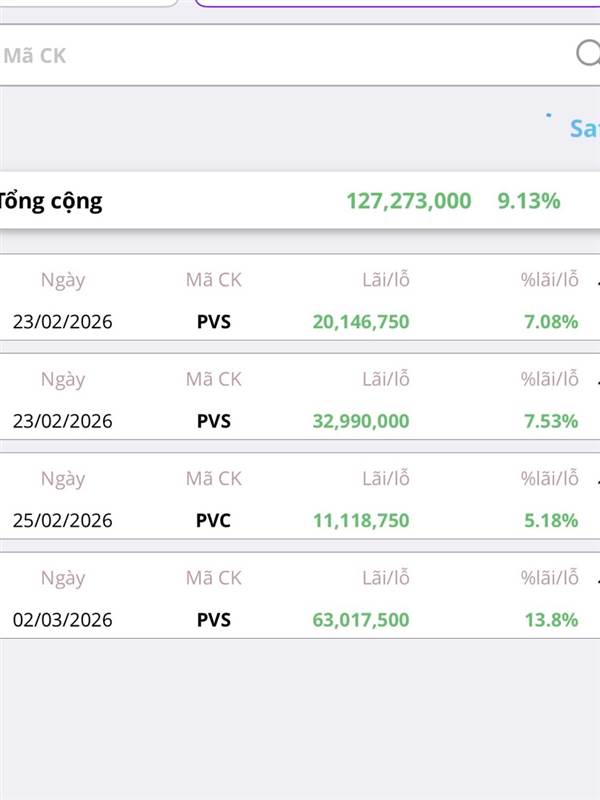The height and width of the screenshot is (800, 600).
Task: Click the 7.53% gain value
Action: coord(551,421)
